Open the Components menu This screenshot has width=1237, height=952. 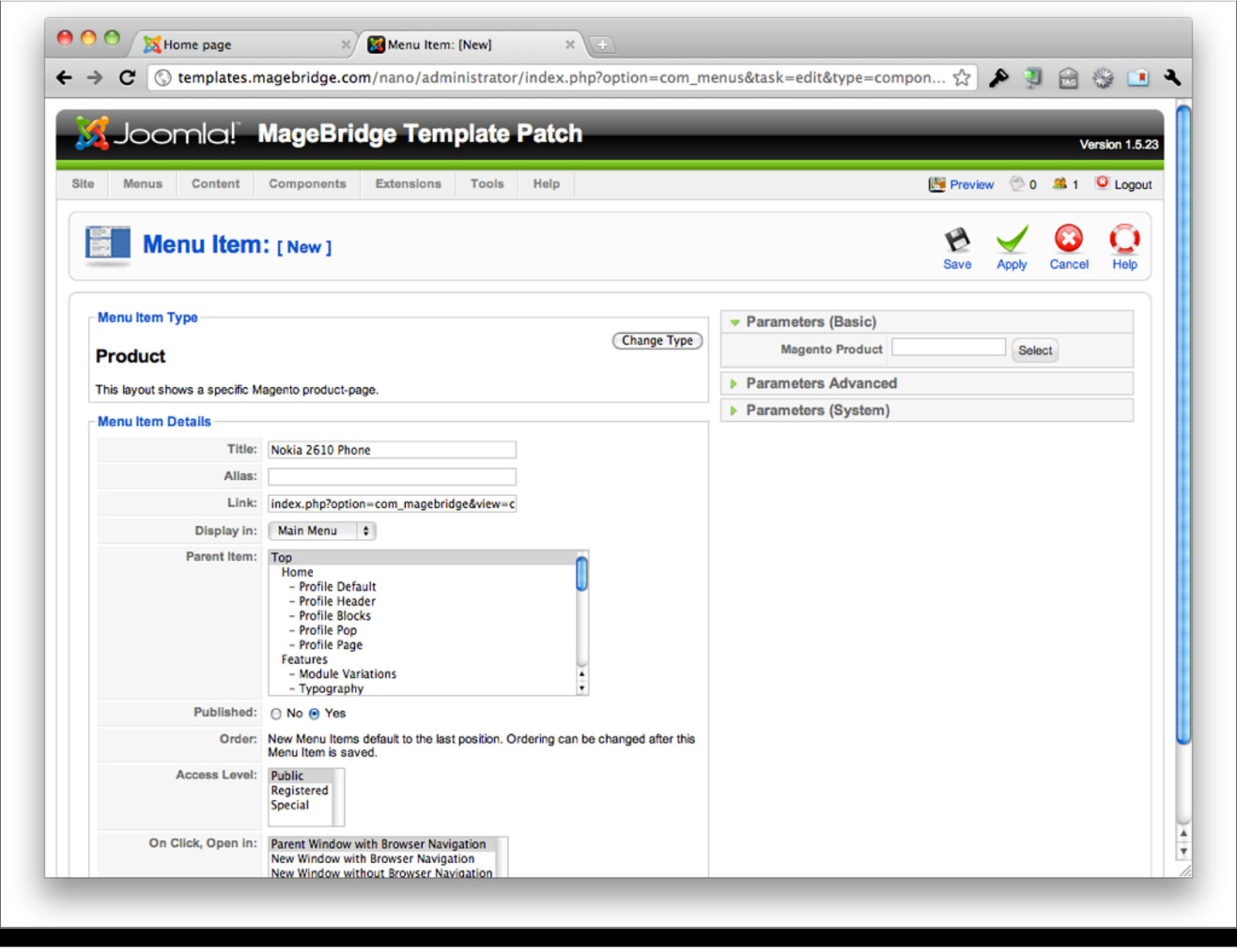308,184
